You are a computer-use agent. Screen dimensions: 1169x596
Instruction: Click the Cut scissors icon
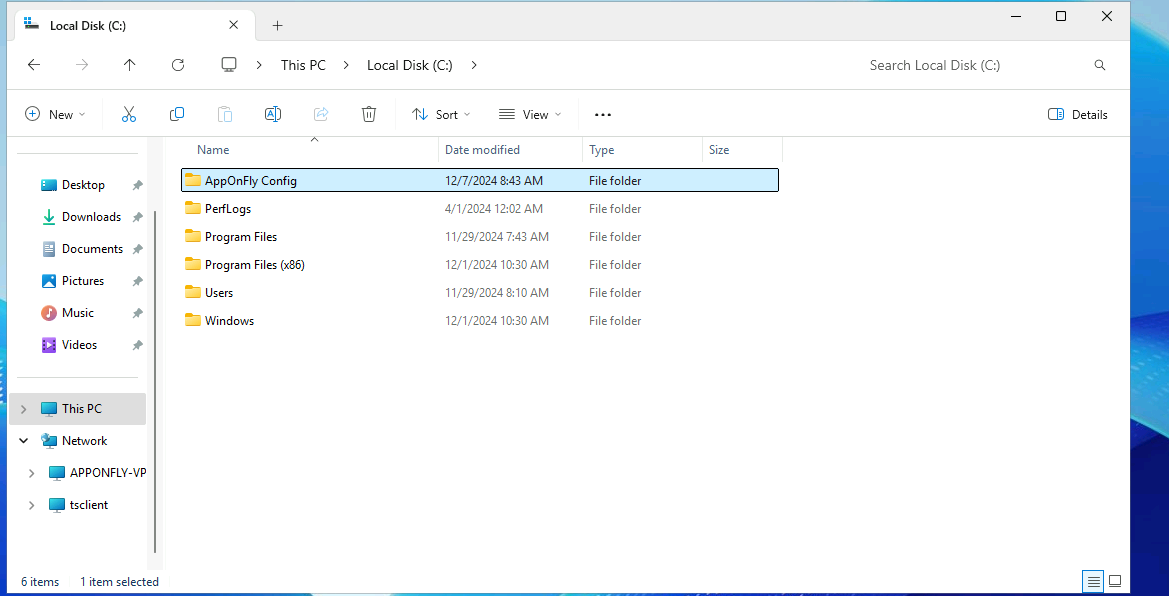tap(129, 115)
